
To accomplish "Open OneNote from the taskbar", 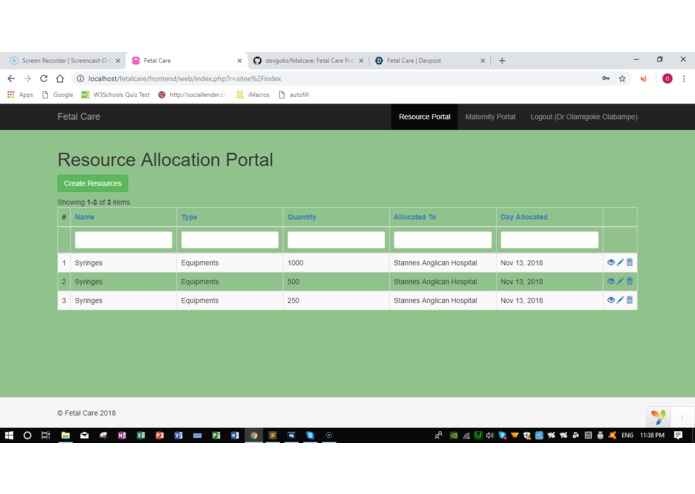I will pos(122,435).
